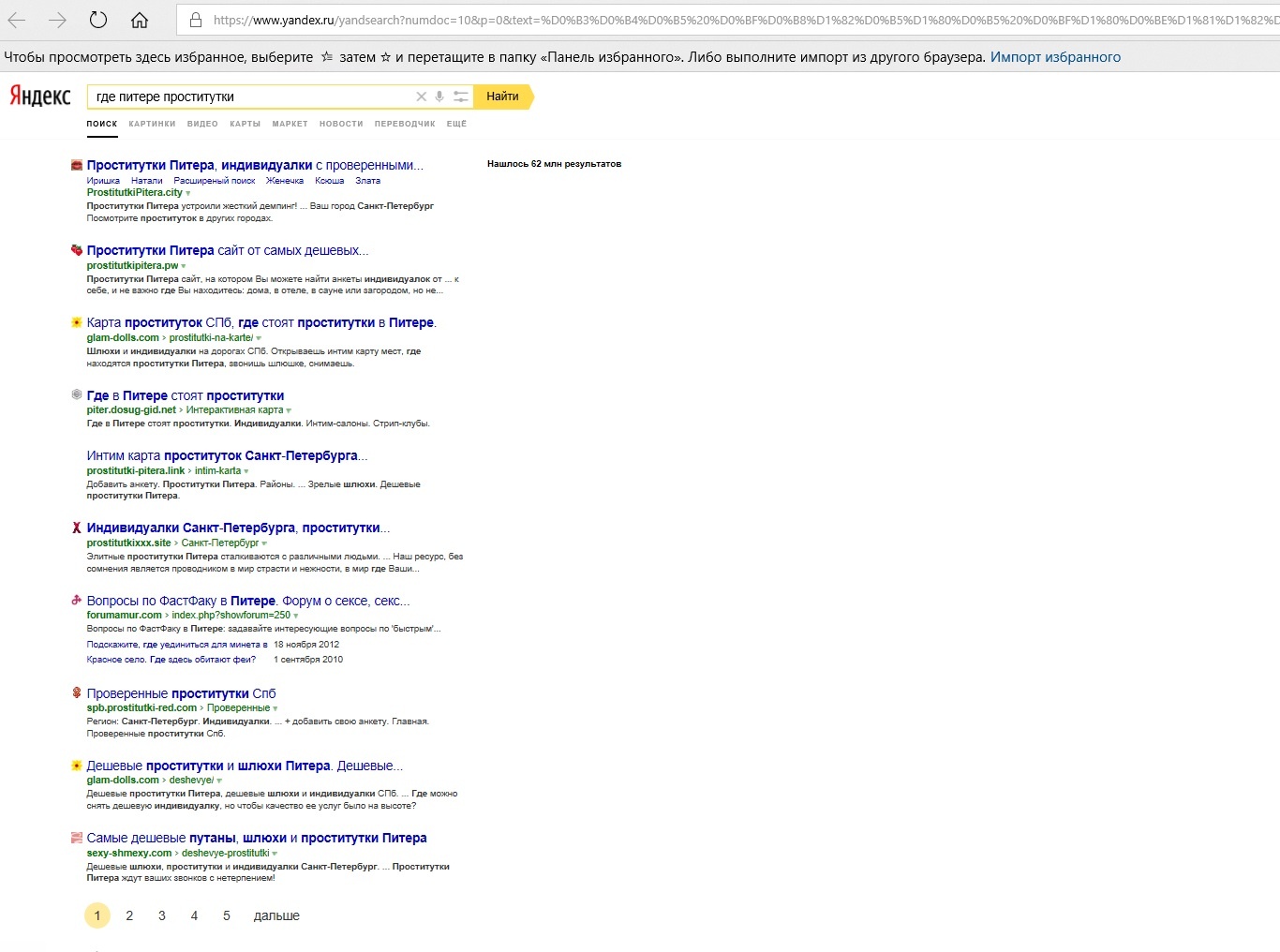Switch to the Карты tab
Viewport: 1280px width, 952px height.
coord(245,124)
